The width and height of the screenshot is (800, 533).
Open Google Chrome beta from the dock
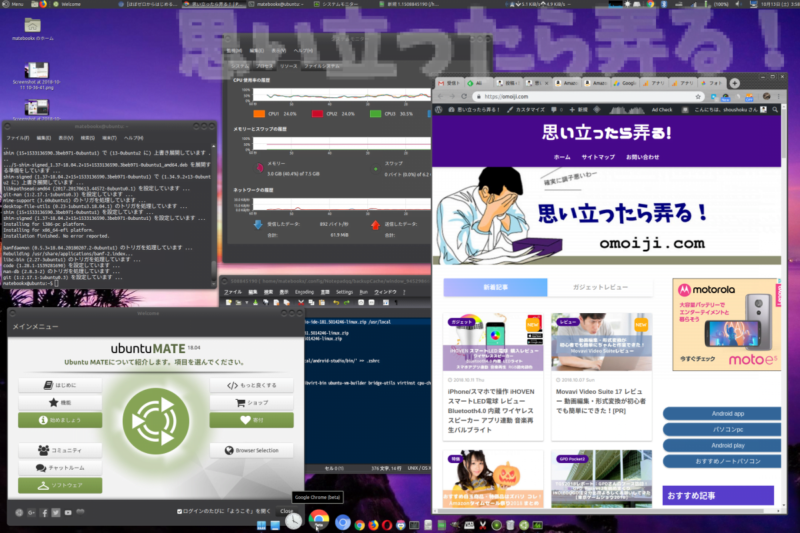pyautogui.click(x=318, y=520)
